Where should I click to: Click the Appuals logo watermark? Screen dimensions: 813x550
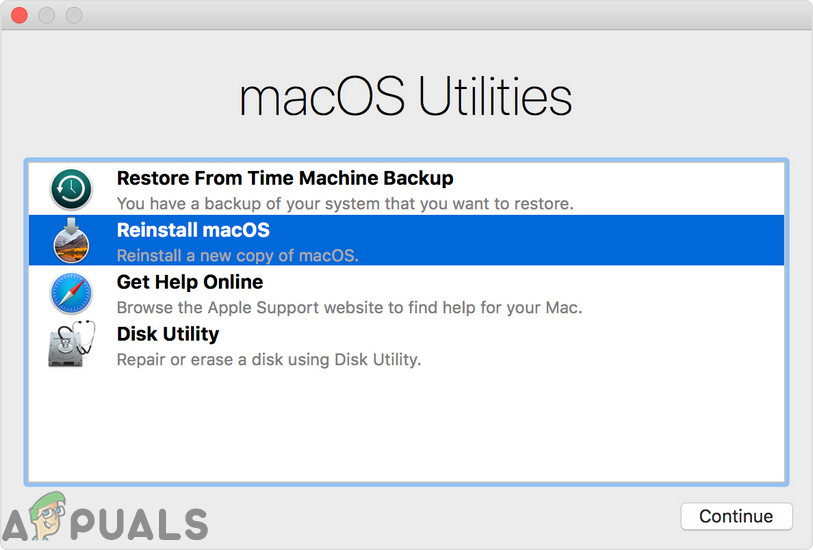click(x=105, y=520)
